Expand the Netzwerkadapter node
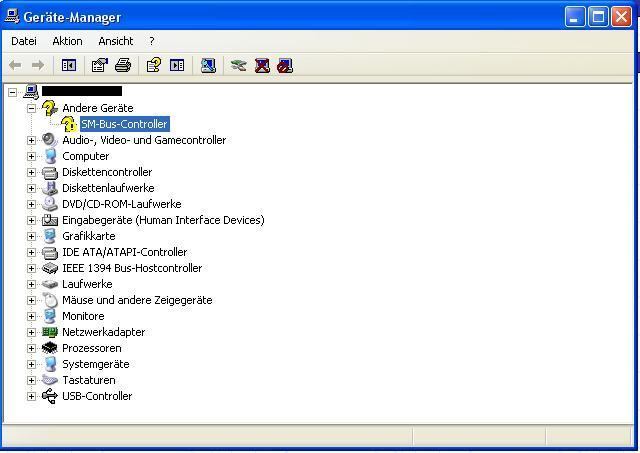The width and height of the screenshot is (640, 453). (31, 332)
